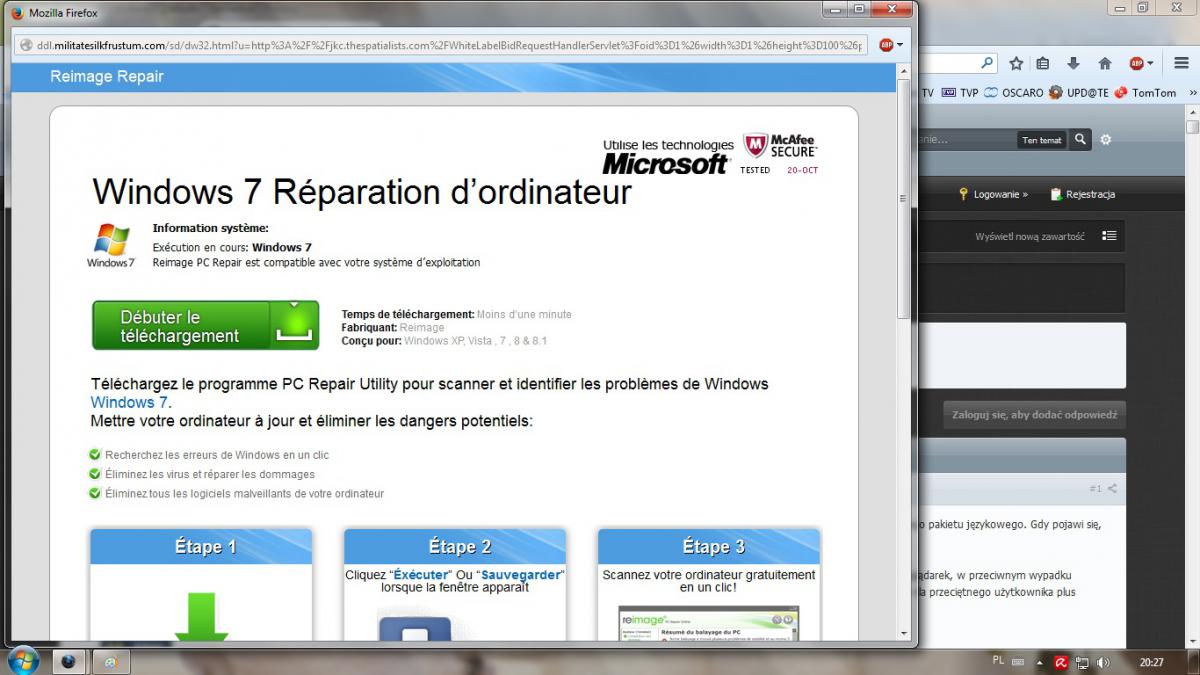The width and height of the screenshot is (1200, 675).
Task: Click the key icon beside Logowanie
Action: tap(964, 194)
